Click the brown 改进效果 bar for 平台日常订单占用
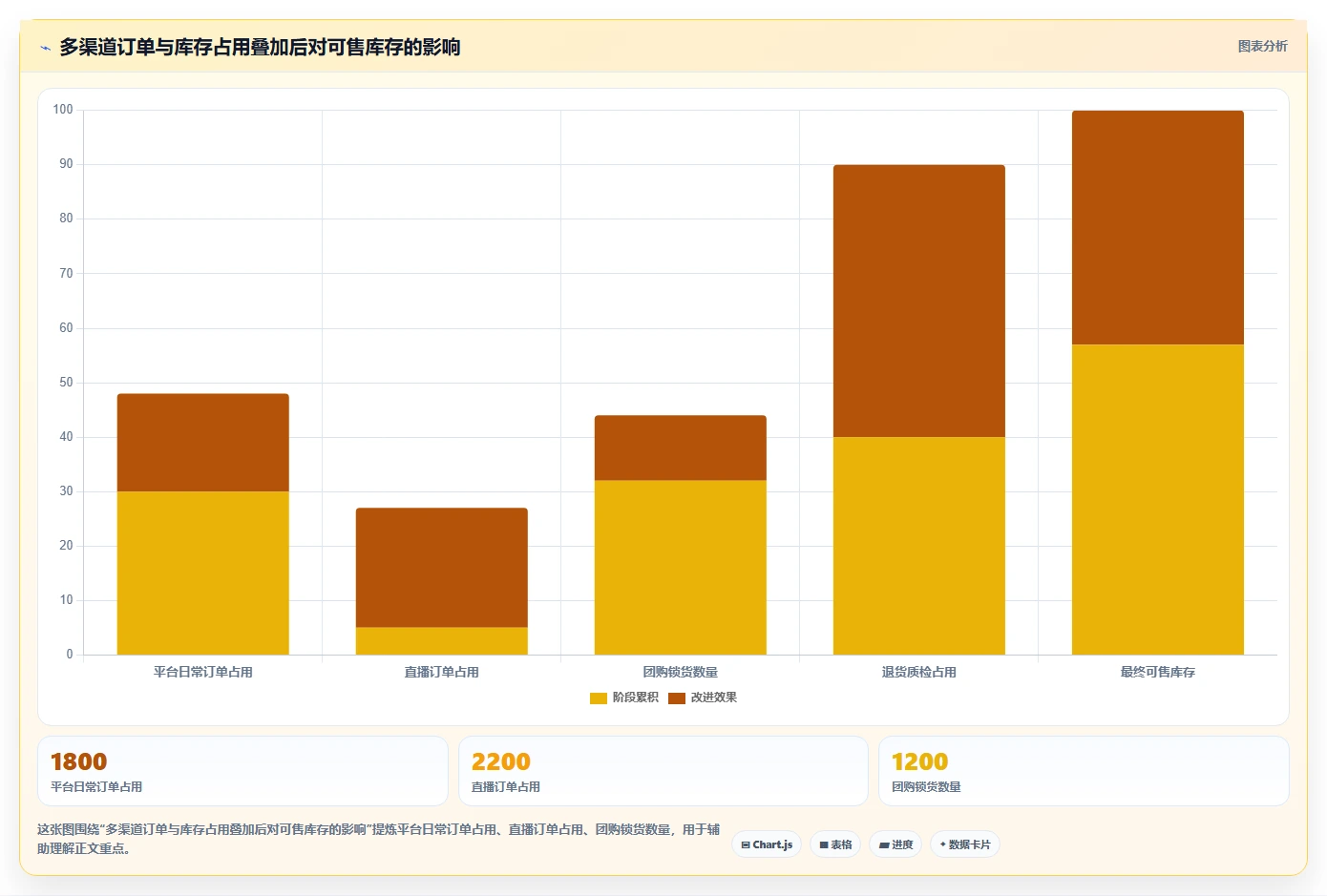This screenshot has width=1327, height=896. [x=203, y=443]
